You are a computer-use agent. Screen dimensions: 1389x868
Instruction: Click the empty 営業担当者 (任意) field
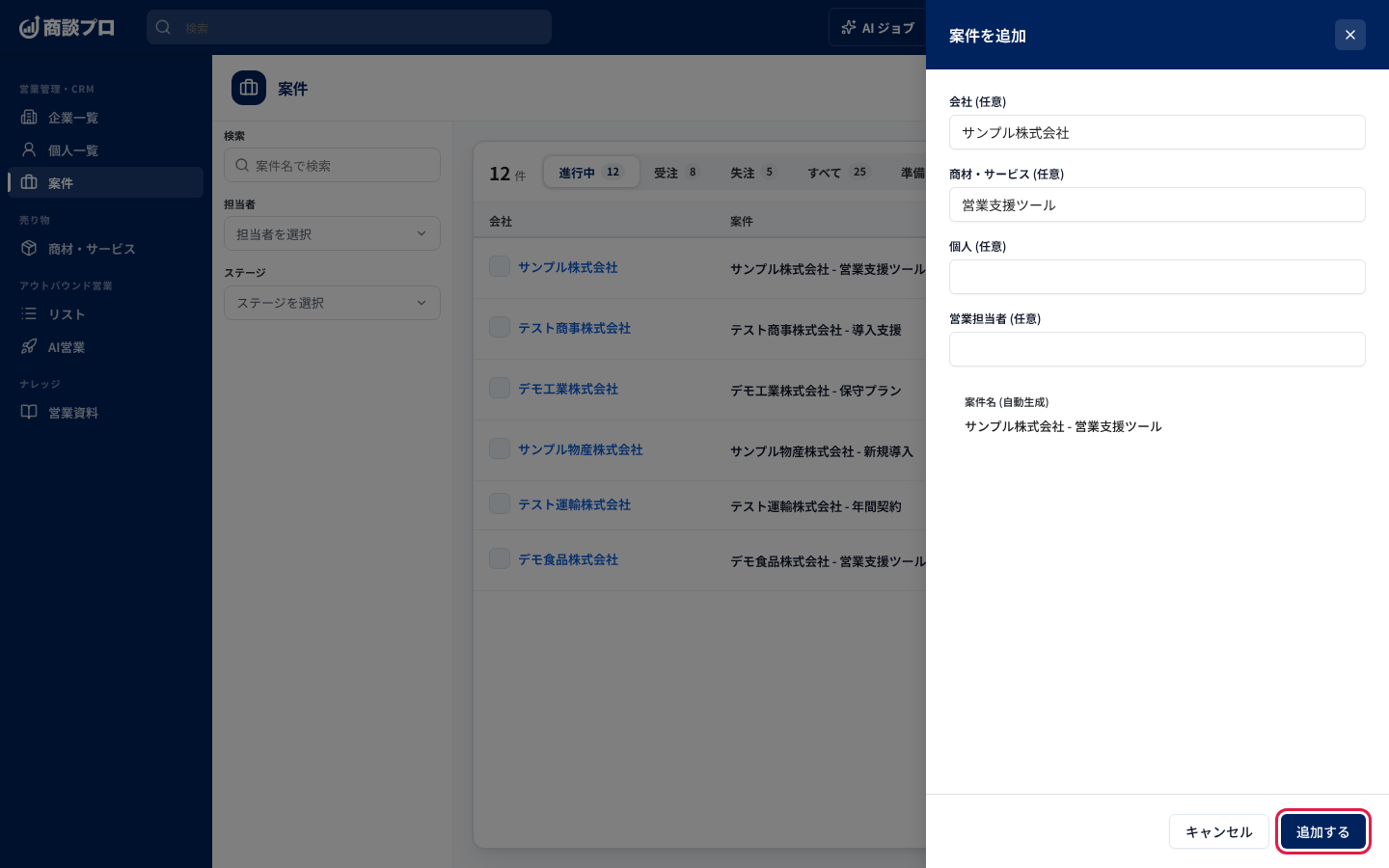coord(1157,349)
